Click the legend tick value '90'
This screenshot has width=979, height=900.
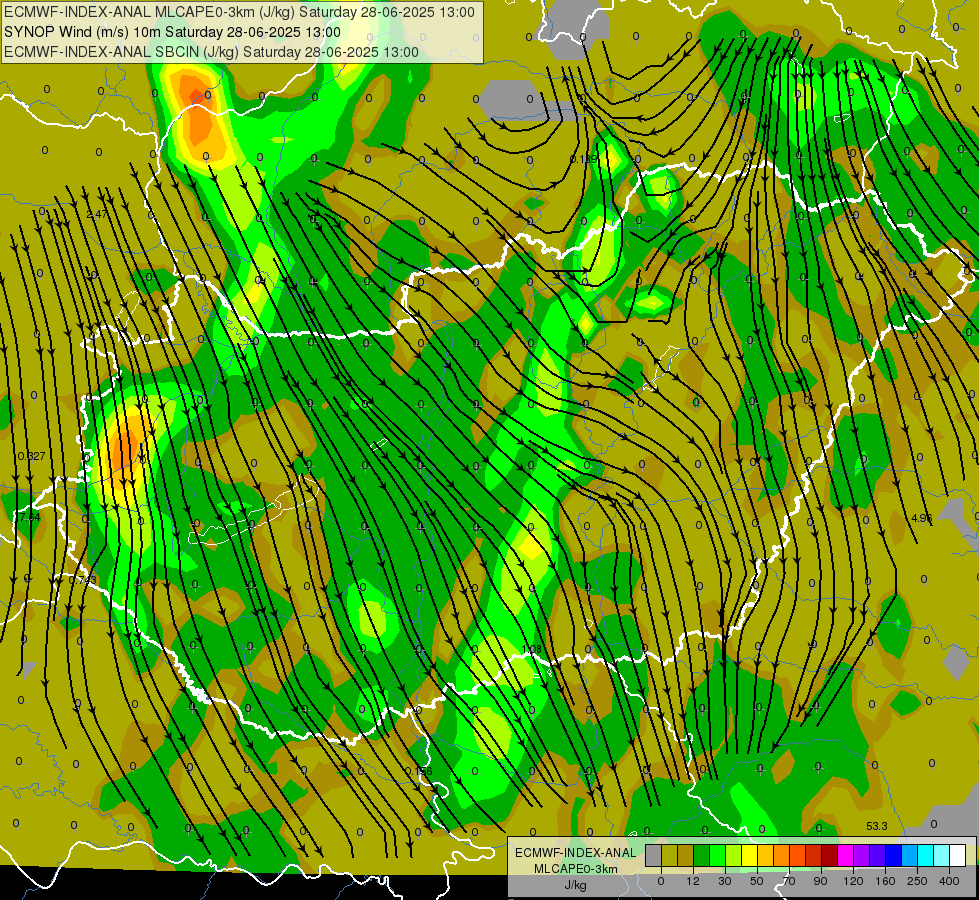tap(820, 881)
